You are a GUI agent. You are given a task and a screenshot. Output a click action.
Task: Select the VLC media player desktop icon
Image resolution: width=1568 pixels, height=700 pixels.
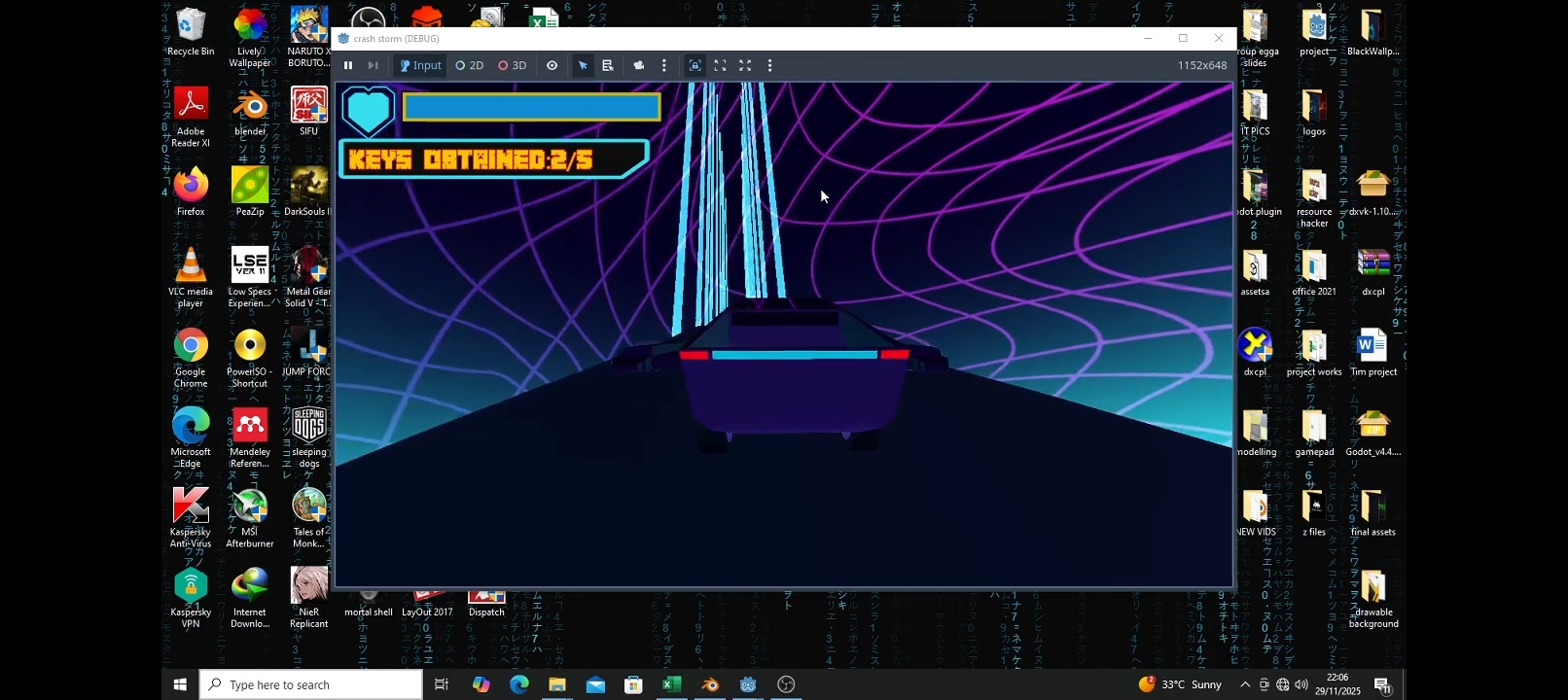tap(191, 277)
